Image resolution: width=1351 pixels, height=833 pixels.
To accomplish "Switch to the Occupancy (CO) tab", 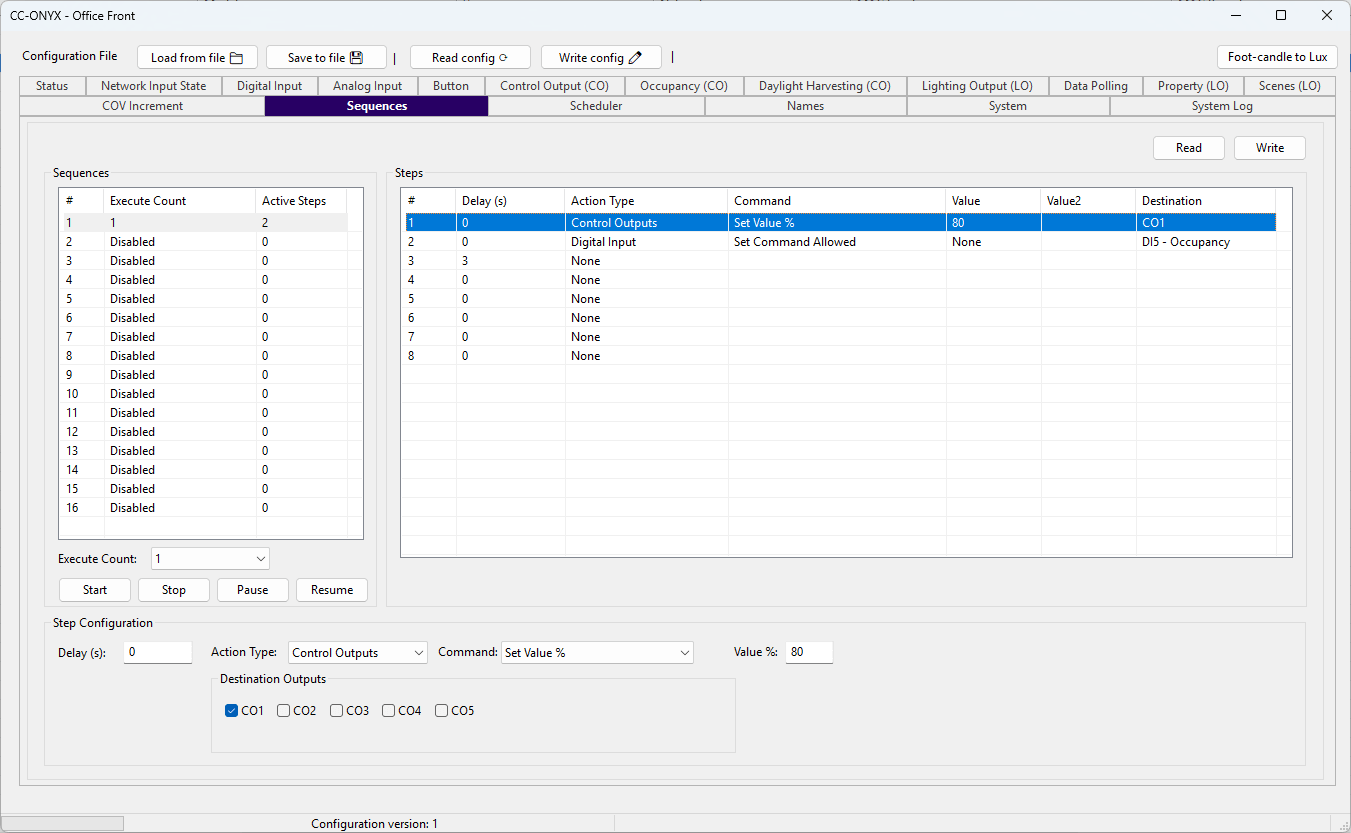I will pos(684,86).
